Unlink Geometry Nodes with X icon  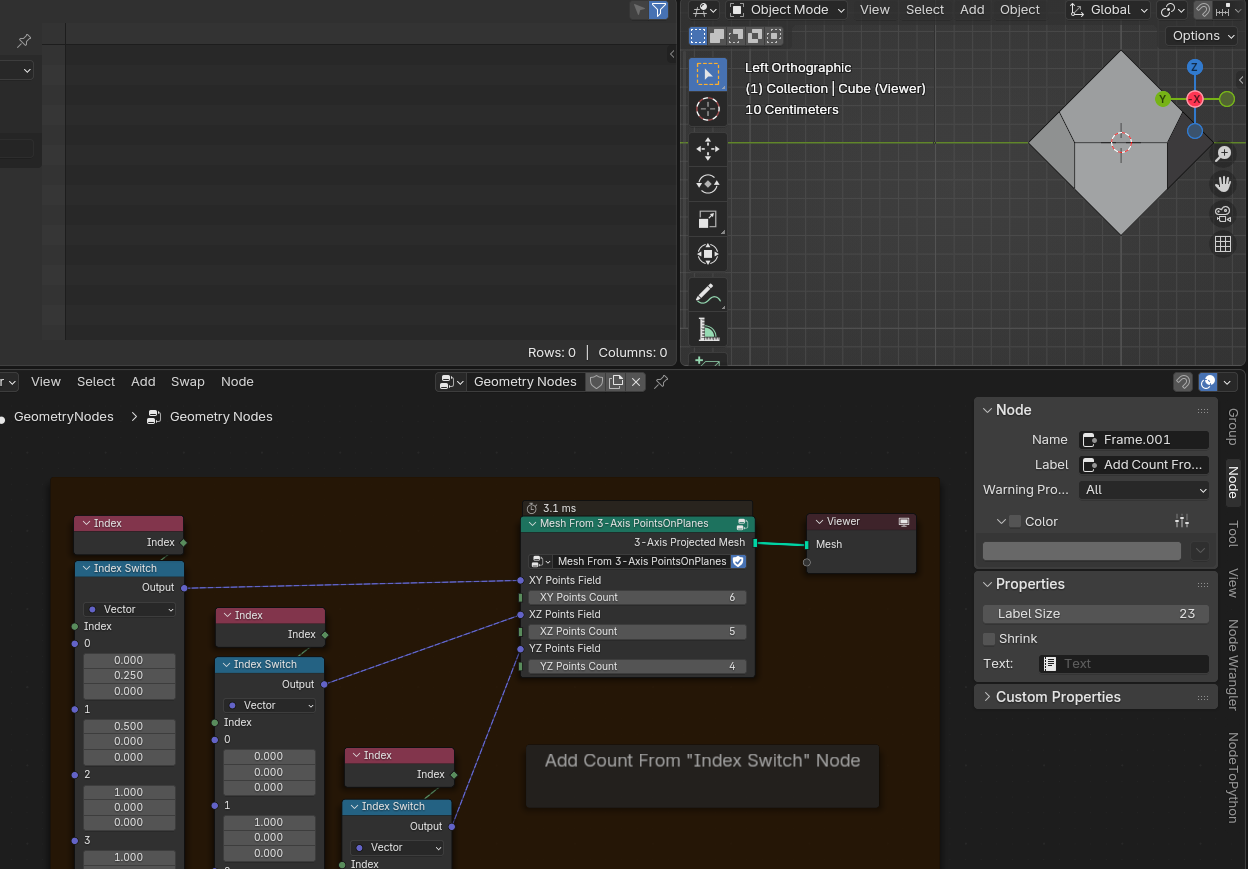coord(636,382)
